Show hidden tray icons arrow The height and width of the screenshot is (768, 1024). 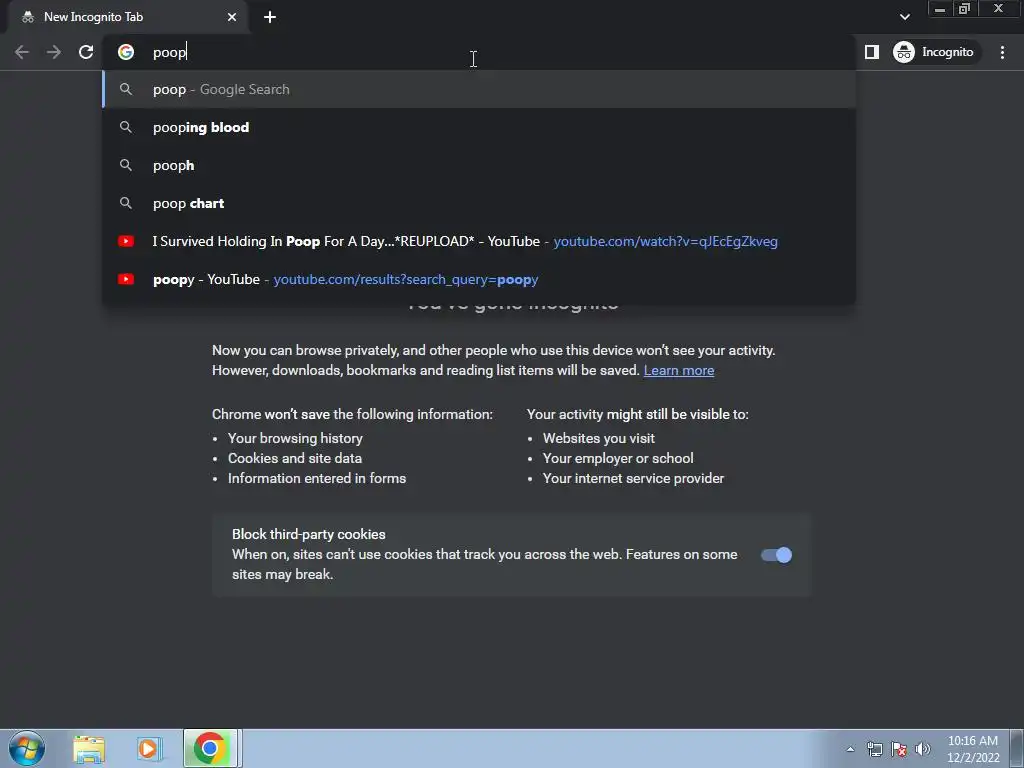(850, 749)
